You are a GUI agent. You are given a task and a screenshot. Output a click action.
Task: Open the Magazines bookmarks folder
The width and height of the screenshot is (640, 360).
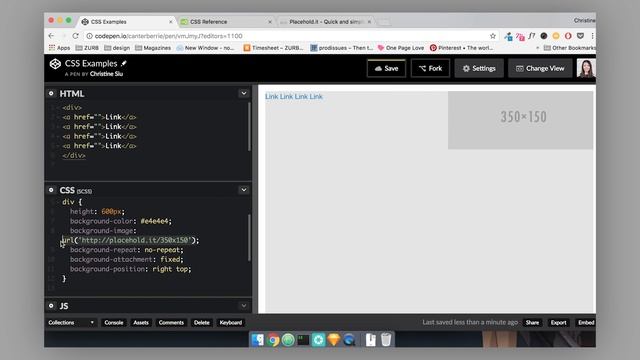153,48
